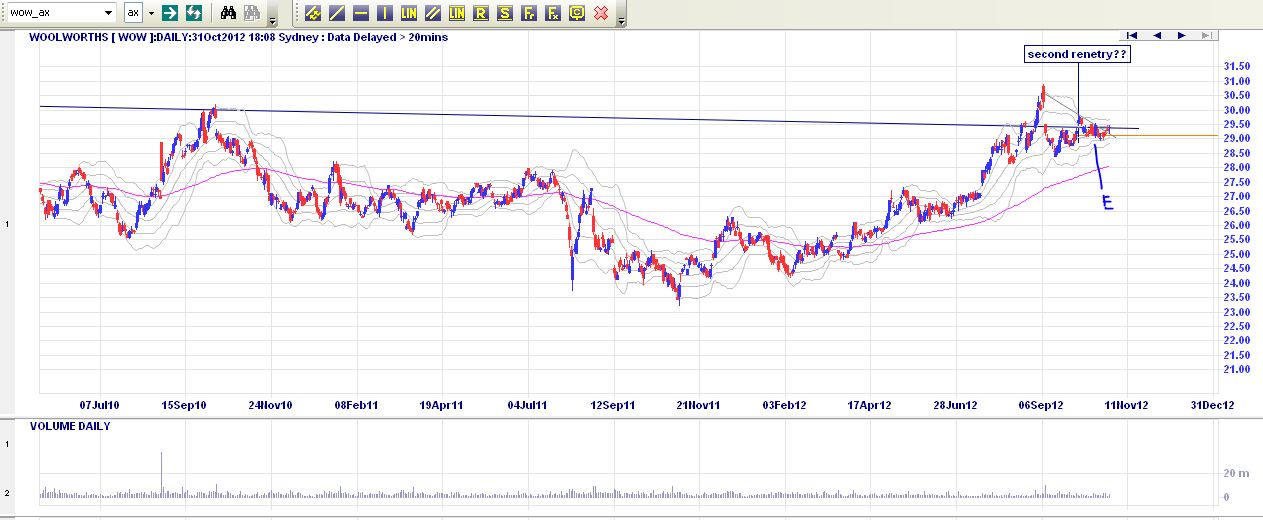
Task: Select the Fr Fibonacci retracement tool
Action: 529,13
